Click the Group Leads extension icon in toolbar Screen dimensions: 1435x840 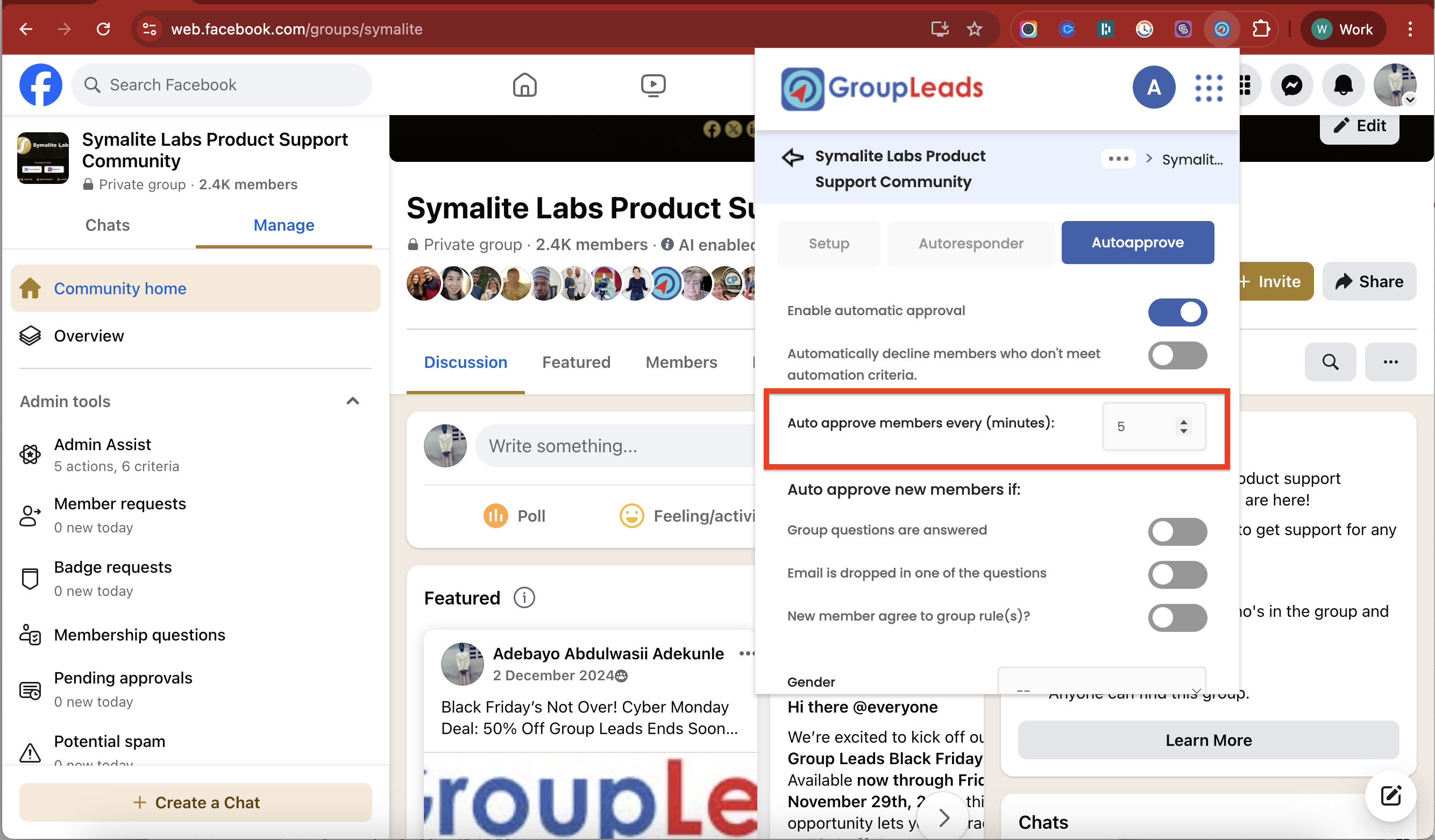(x=1221, y=29)
